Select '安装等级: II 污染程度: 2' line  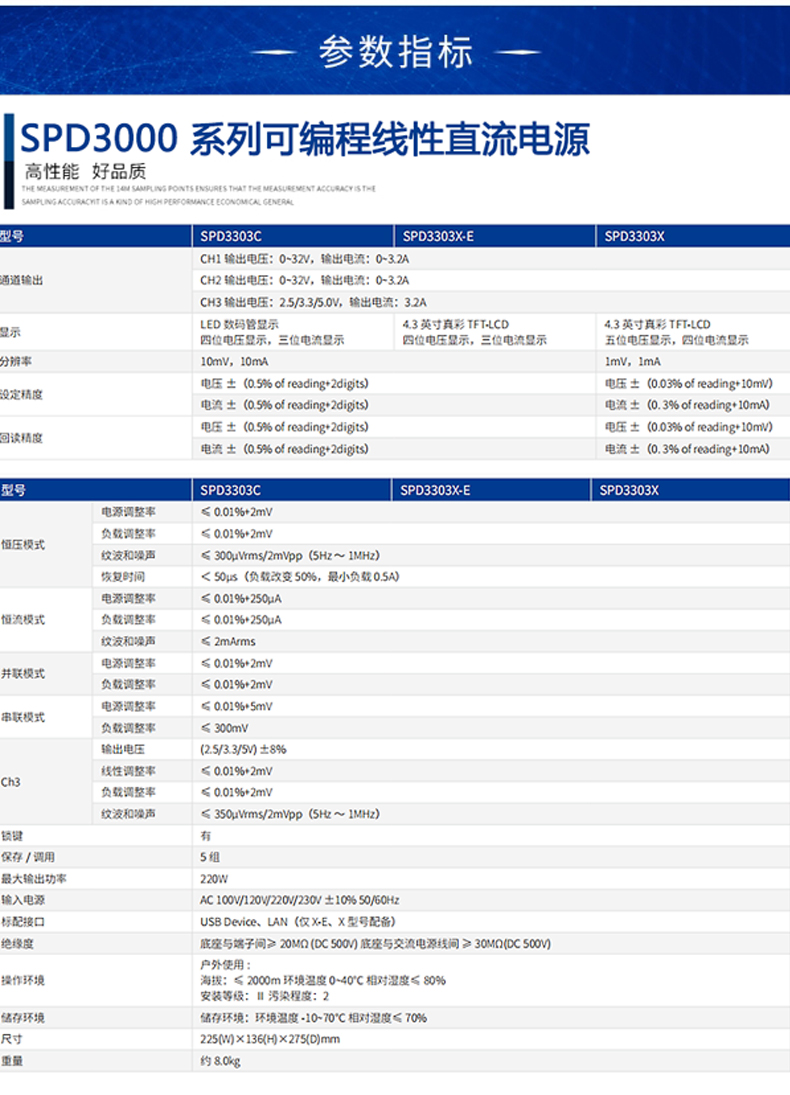click(265, 996)
